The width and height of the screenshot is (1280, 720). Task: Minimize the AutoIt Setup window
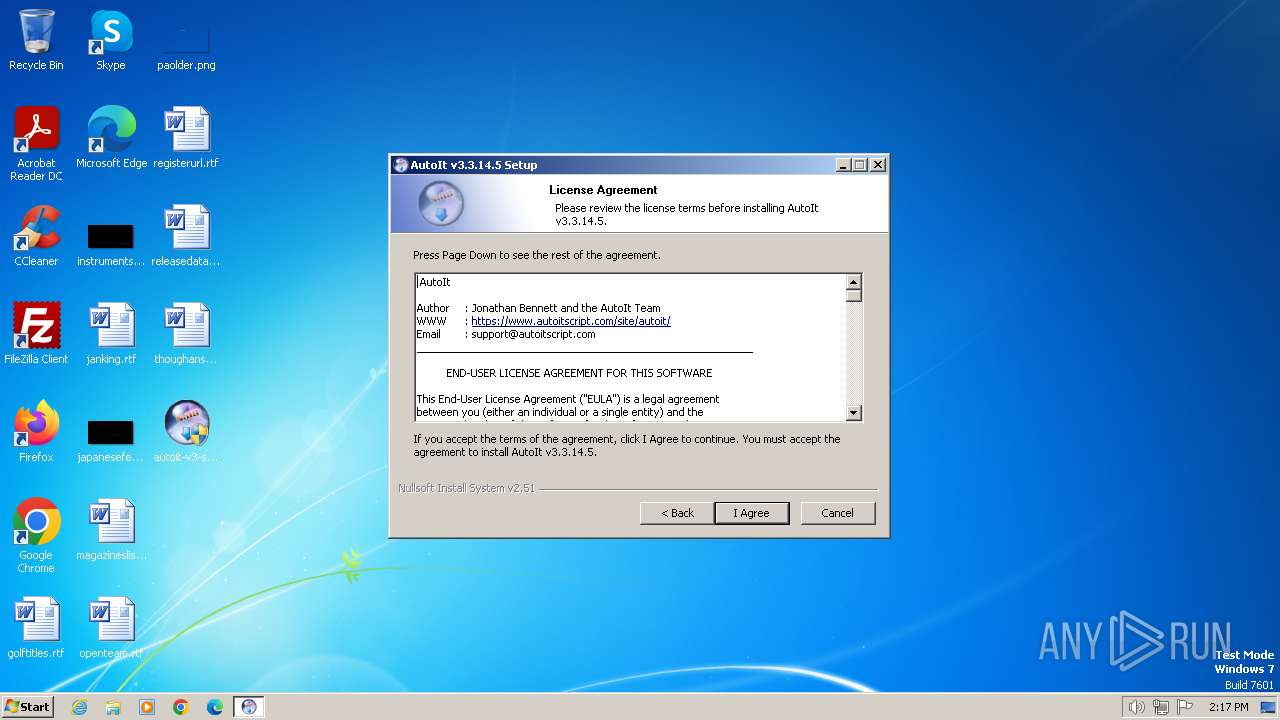(x=843, y=165)
